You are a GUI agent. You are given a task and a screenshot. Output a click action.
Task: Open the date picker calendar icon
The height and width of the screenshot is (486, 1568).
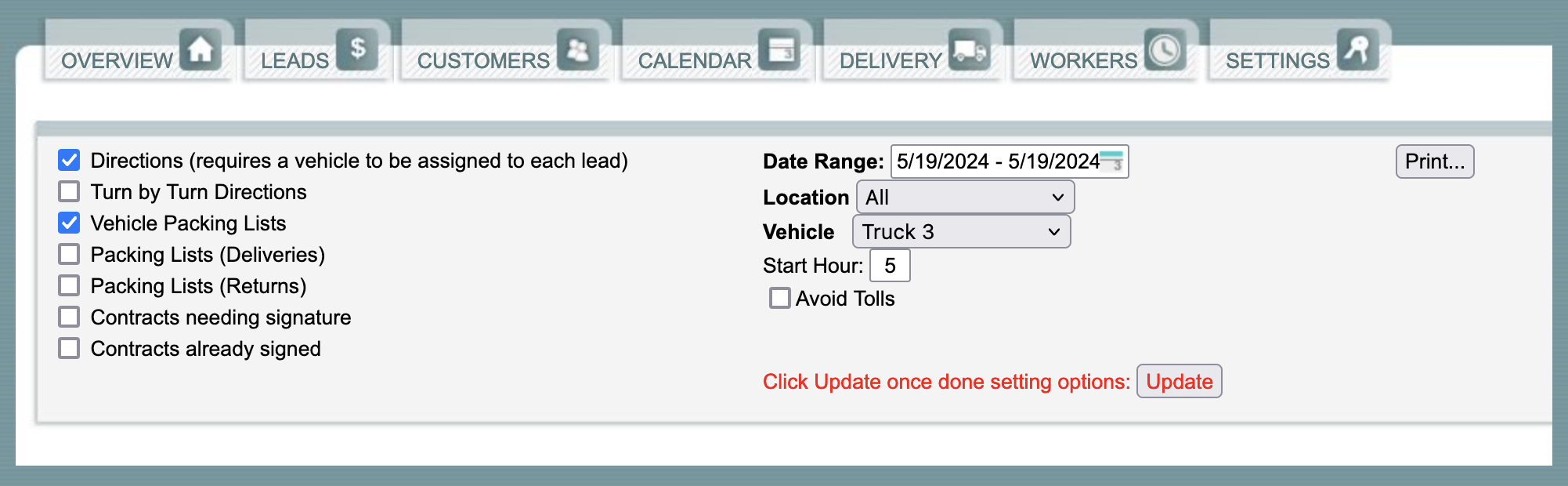click(x=1112, y=161)
